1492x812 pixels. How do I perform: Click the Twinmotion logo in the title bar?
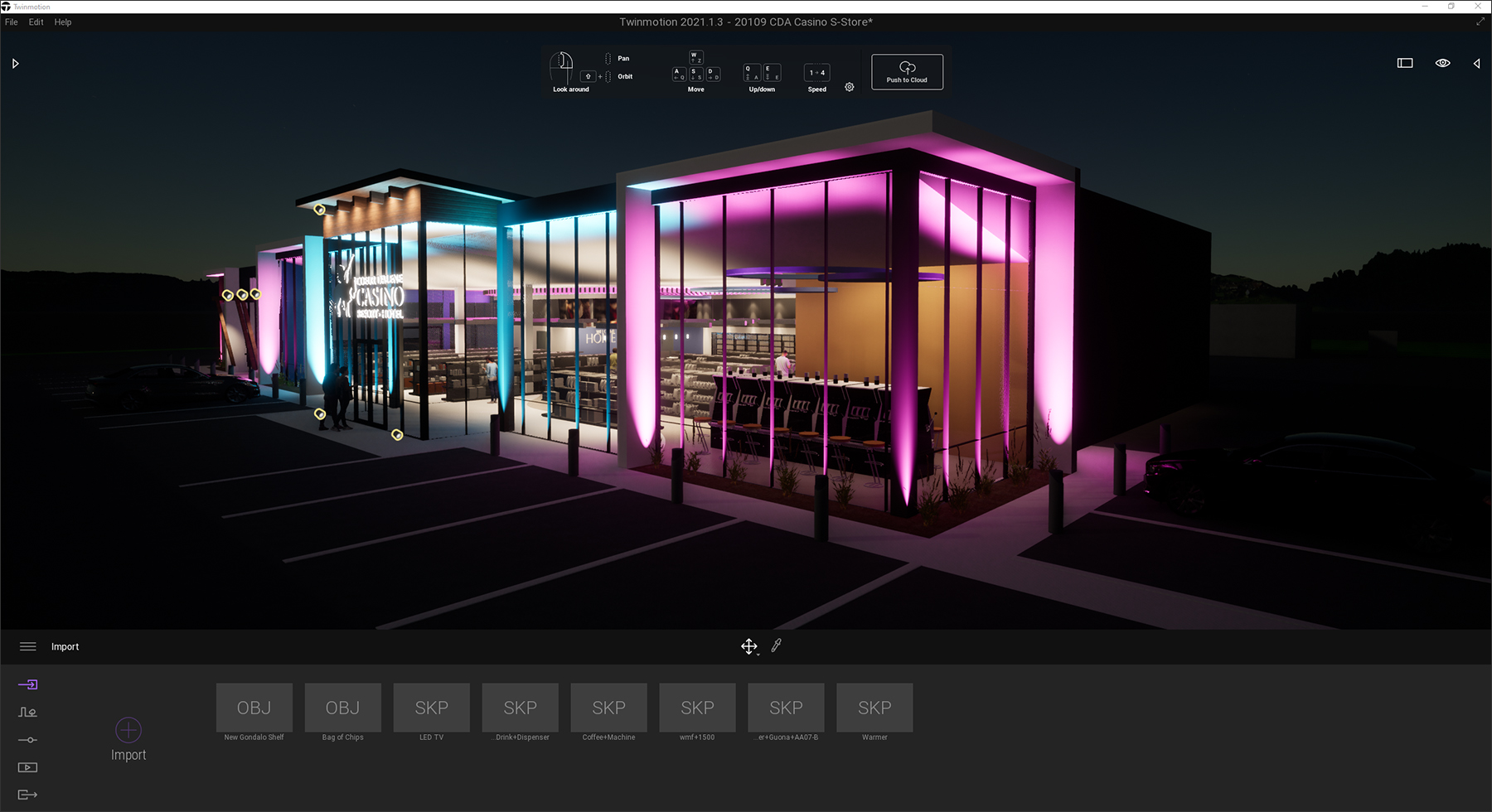click(x=6, y=6)
